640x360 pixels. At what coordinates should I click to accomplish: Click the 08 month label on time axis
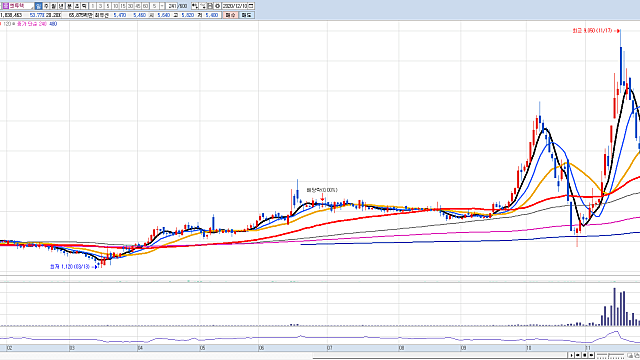point(402,348)
